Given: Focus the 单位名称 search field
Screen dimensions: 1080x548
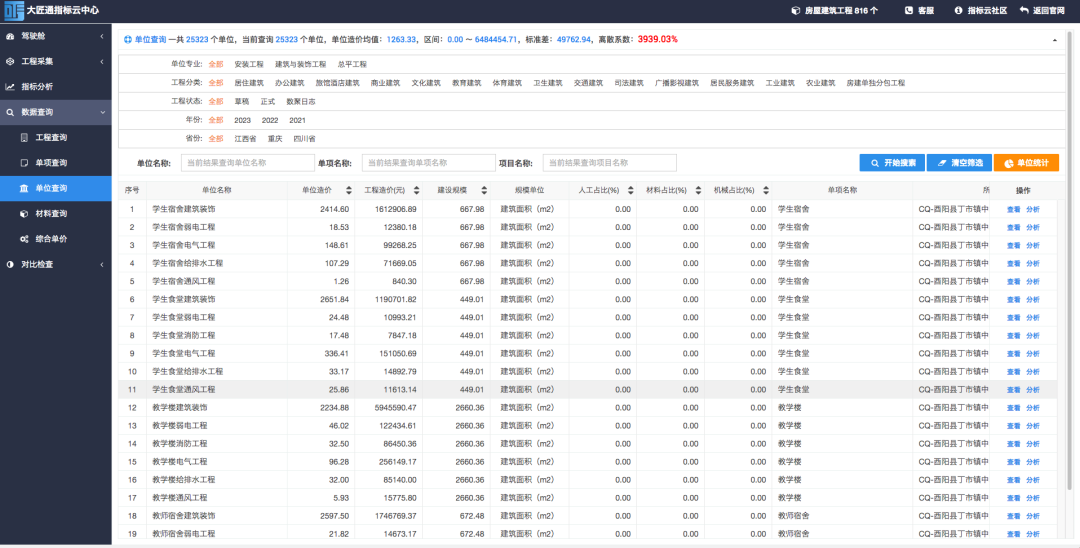Looking at the screenshot, I should click(x=247, y=163).
